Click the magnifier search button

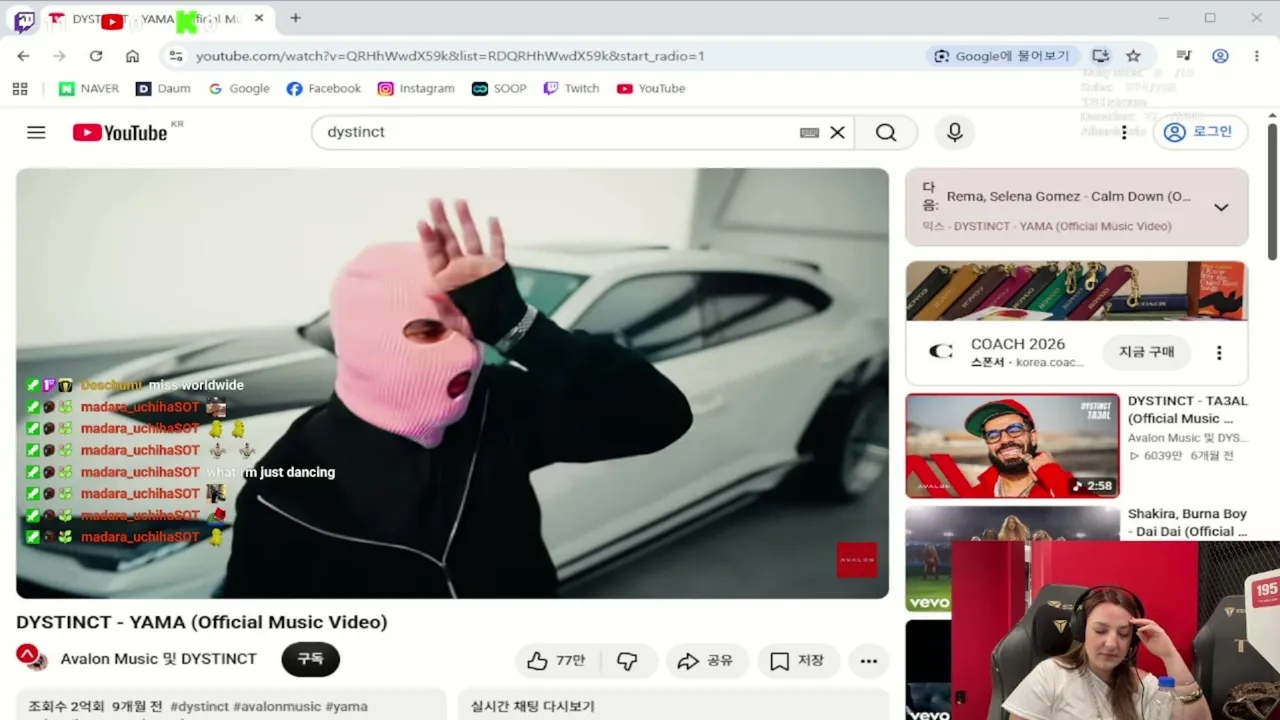coord(886,132)
